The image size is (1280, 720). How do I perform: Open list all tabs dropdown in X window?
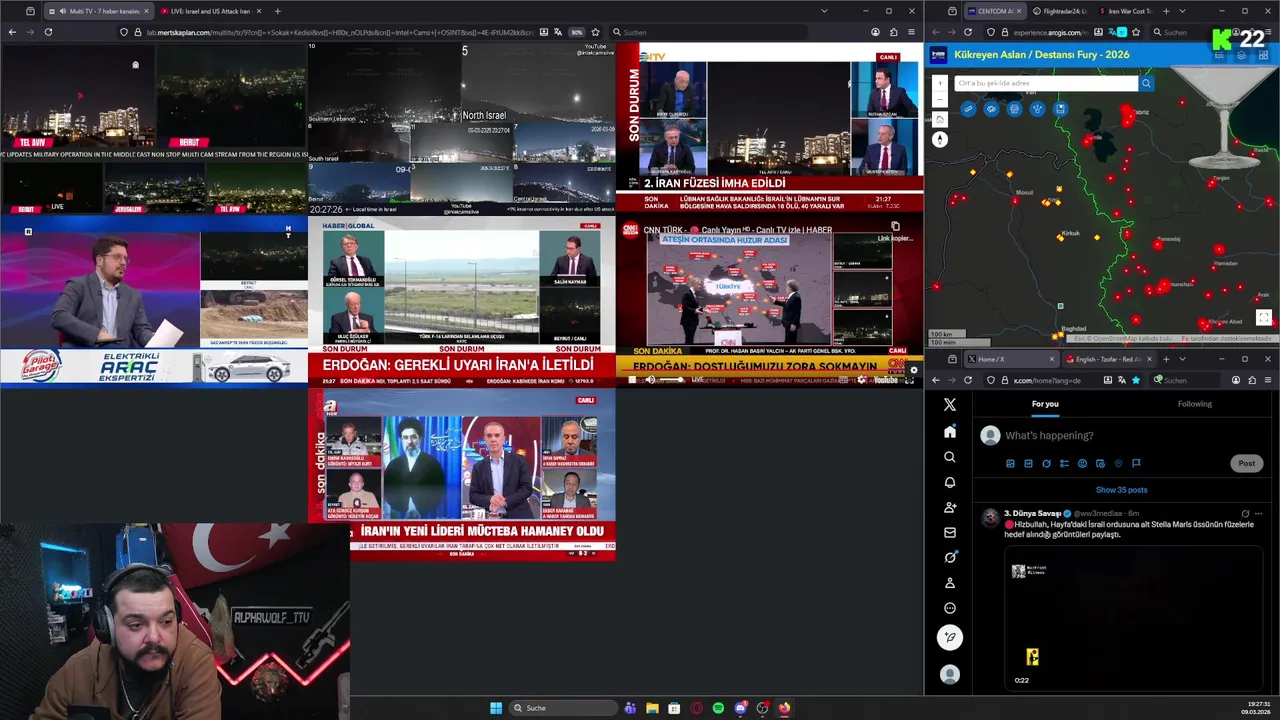(1182, 359)
